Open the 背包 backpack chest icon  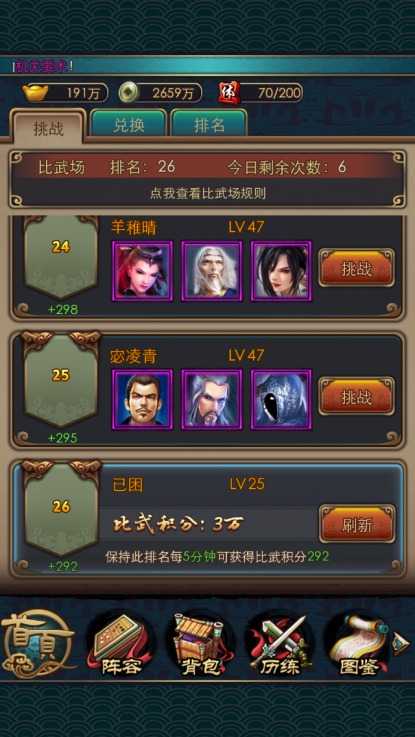click(x=199, y=643)
